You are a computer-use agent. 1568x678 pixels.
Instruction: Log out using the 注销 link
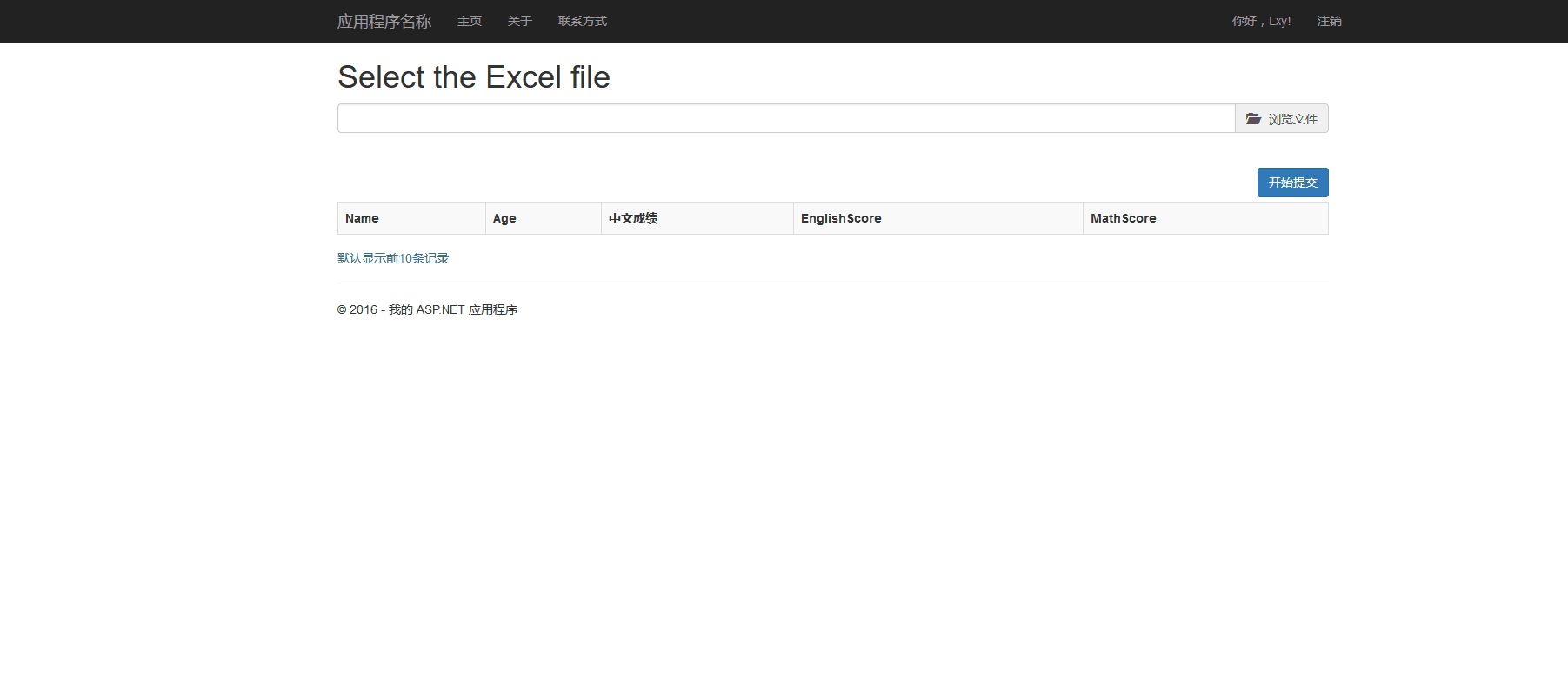point(1329,21)
